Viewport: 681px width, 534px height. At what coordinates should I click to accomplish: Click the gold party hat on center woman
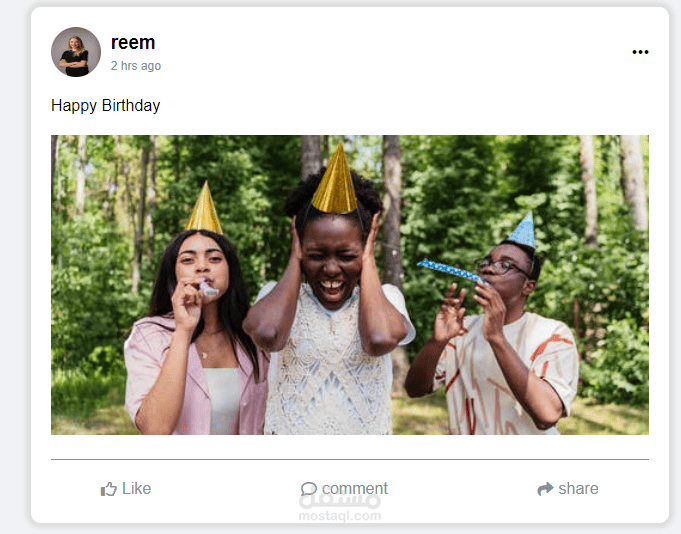coord(334,180)
